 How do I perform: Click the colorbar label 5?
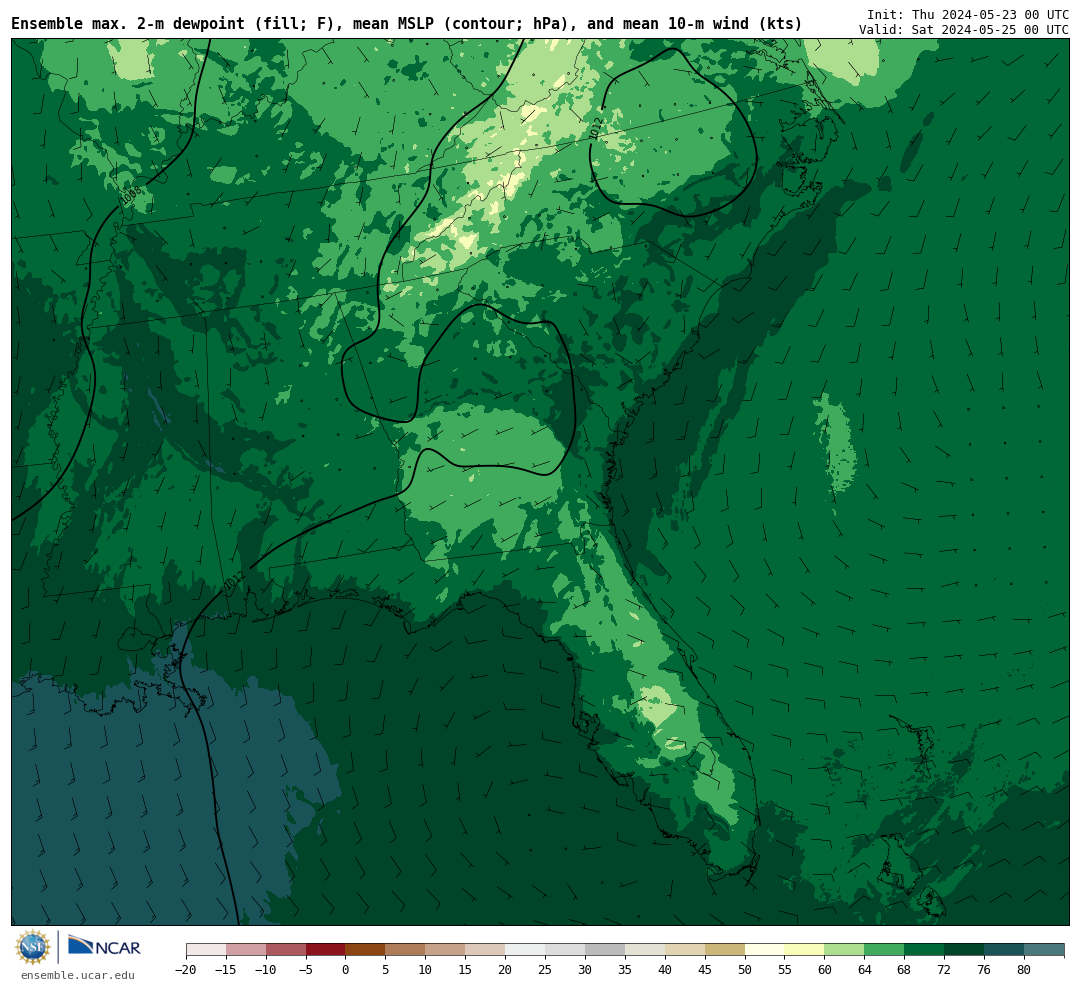tap(386, 970)
